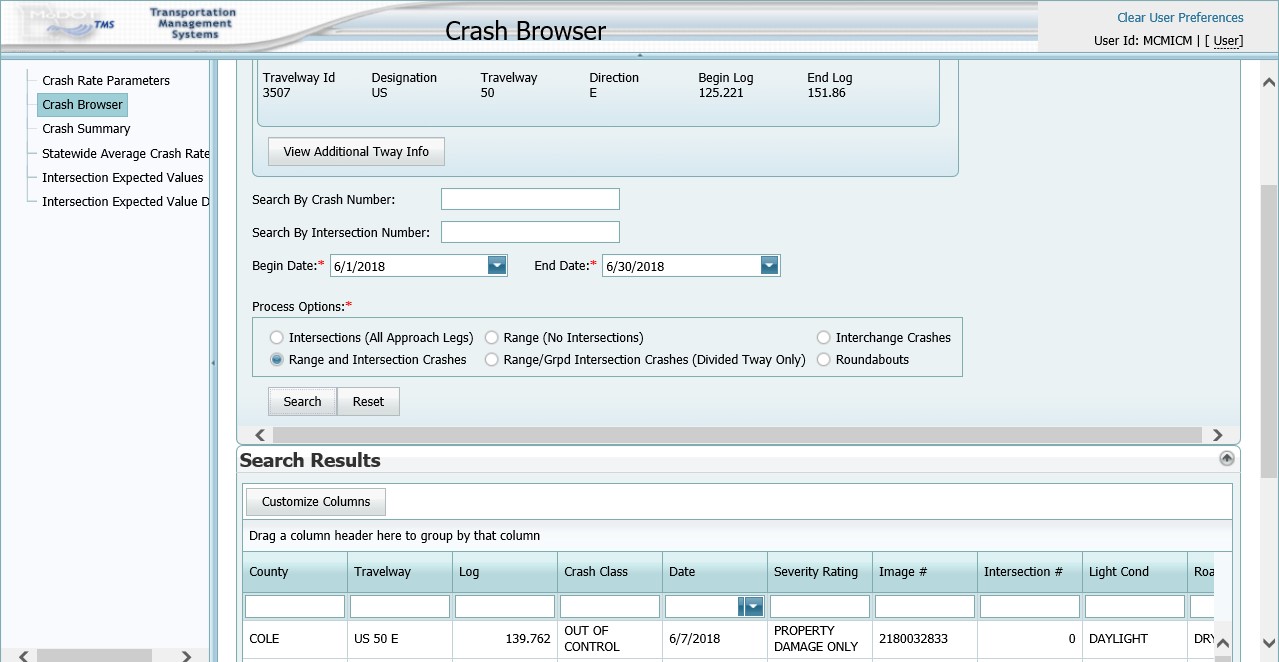
Task: Select Intersections (All Approach Legs) option
Action: [x=277, y=338]
